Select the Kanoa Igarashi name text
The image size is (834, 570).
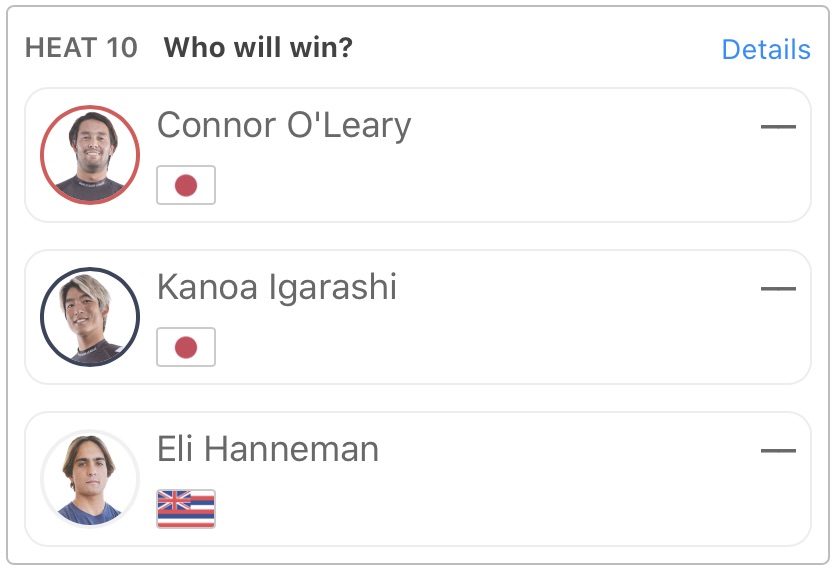click(x=277, y=288)
